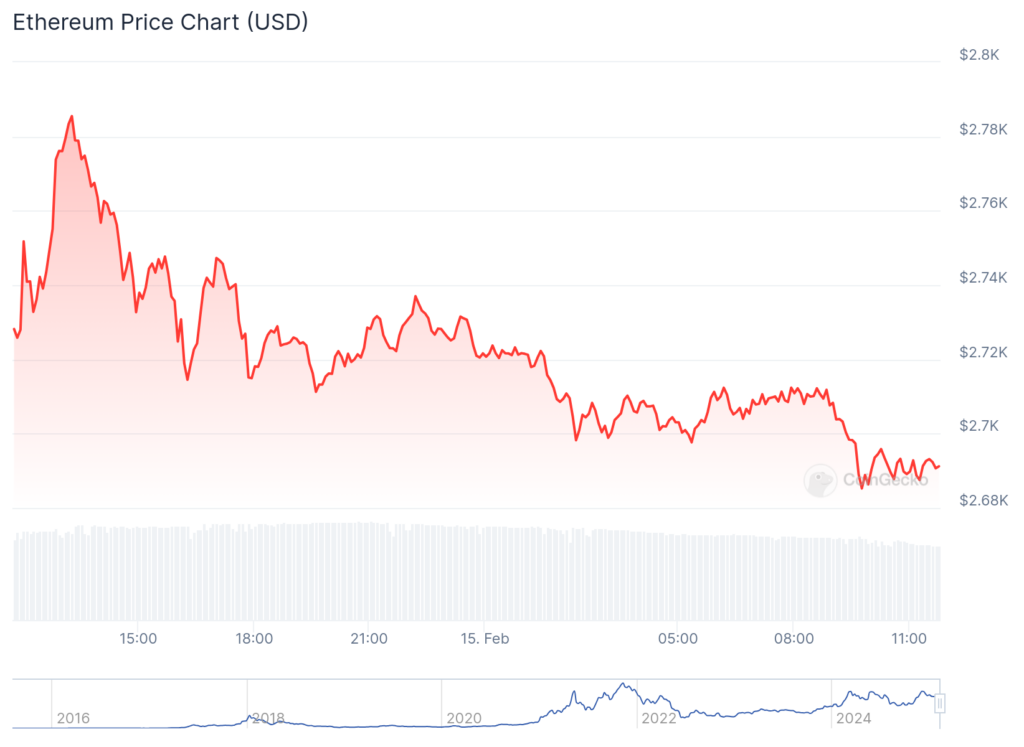
Task: Click the 11:00 time axis label
Action: [x=908, y=638]
